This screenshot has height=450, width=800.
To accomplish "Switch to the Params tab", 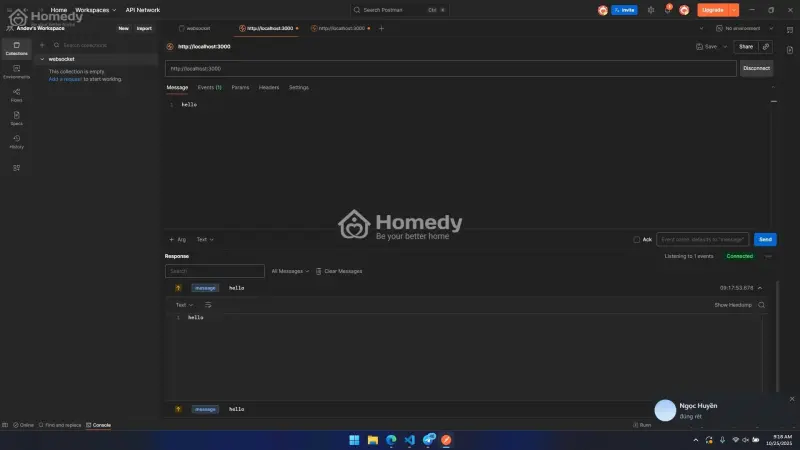I will (240, 88).
